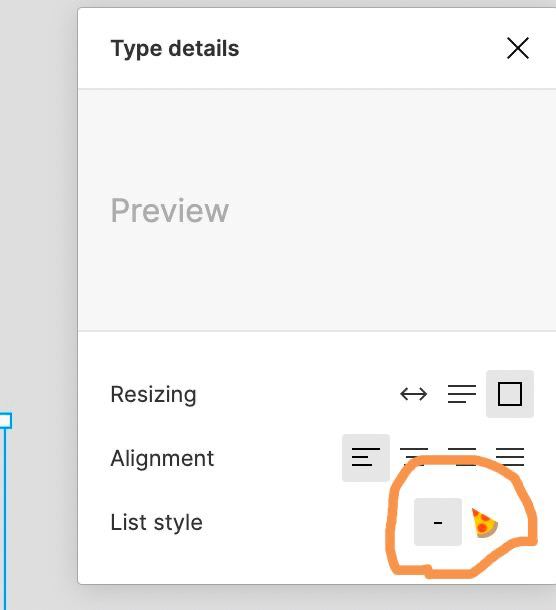
Task: Set text alignment to justified
Action: coord(510,457)
